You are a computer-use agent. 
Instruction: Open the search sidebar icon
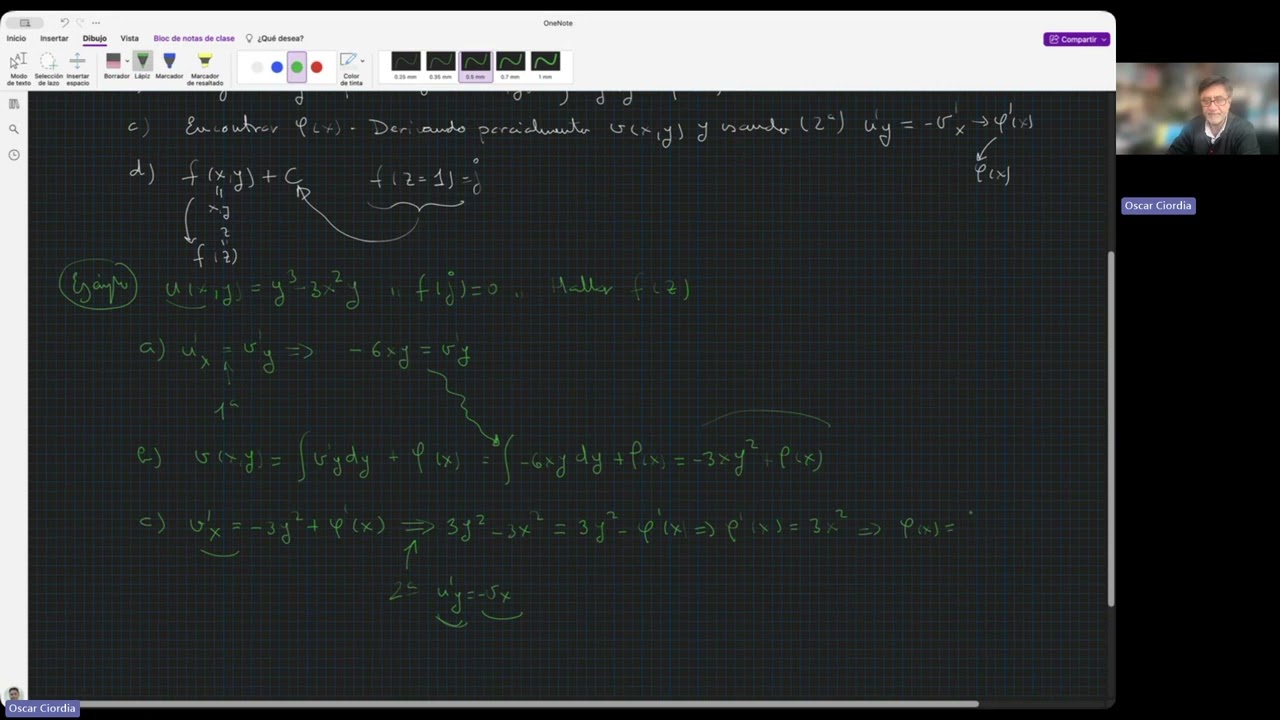(14, 129)
